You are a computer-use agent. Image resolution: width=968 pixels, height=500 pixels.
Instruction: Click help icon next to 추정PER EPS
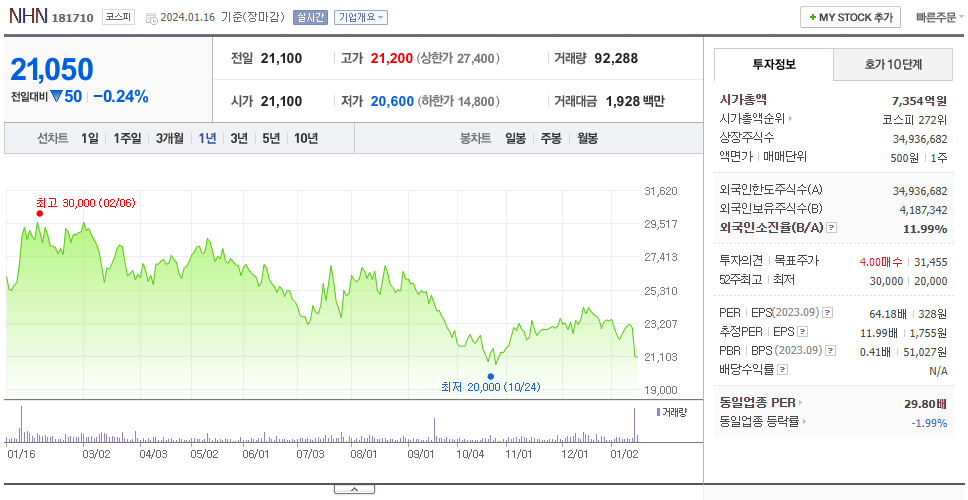tap(802, 332)
